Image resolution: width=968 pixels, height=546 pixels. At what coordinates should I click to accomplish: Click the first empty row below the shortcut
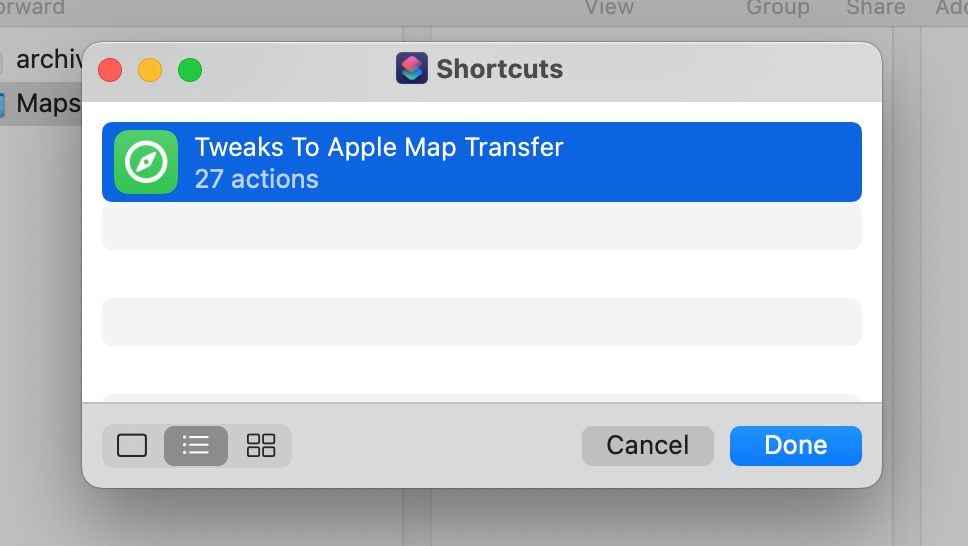coord(480,227)
